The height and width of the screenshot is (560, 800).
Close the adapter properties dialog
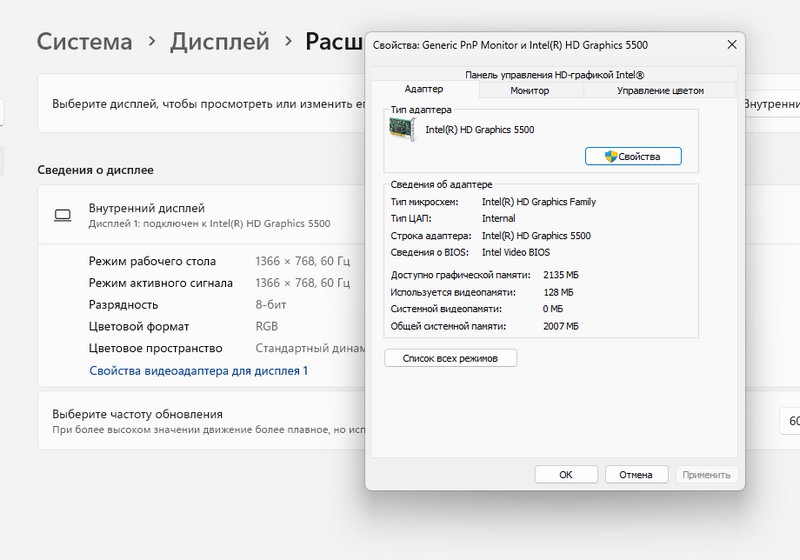pos(732,45)
